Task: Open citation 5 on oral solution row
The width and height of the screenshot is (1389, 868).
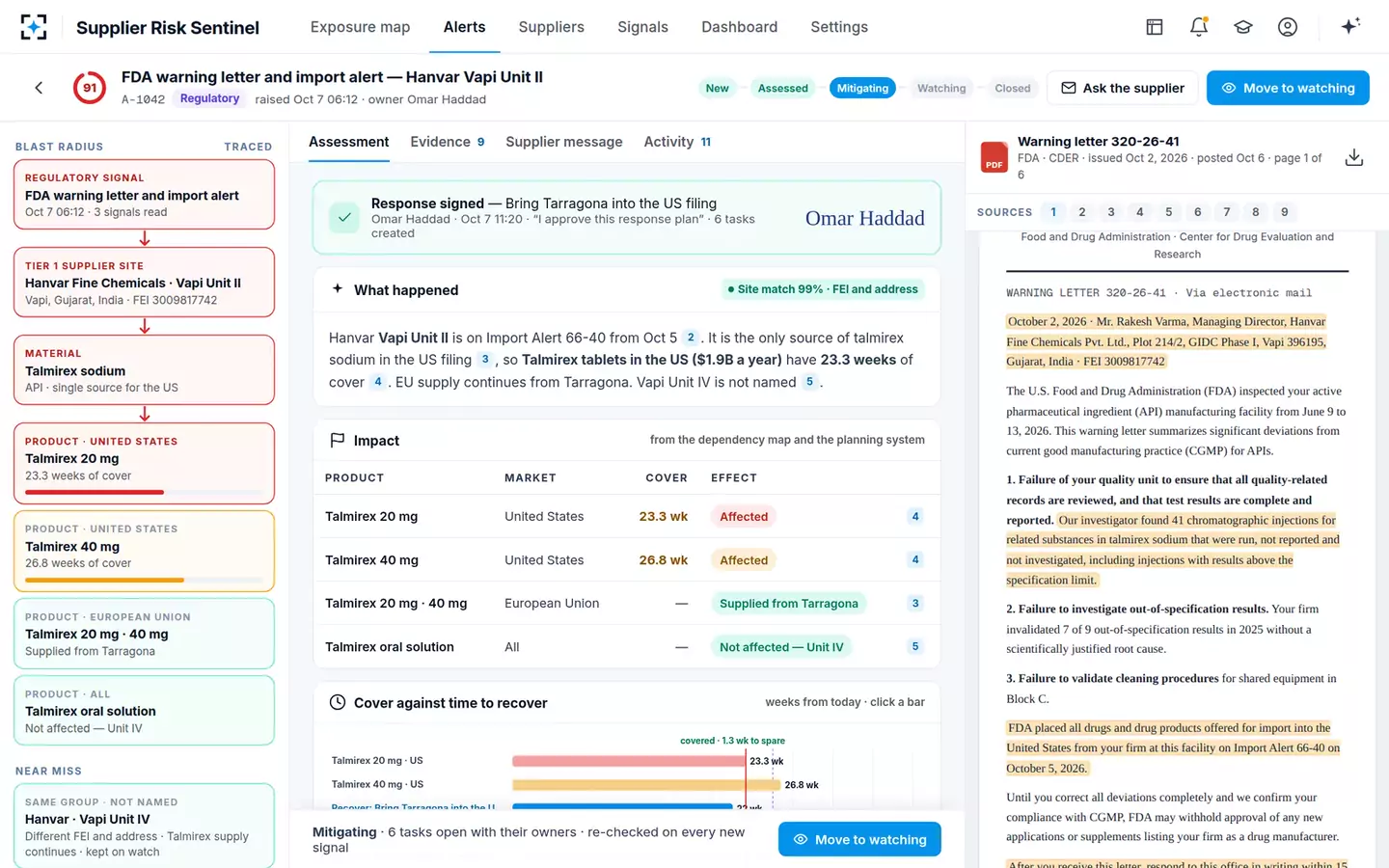Action: click(x=915, y=646)
